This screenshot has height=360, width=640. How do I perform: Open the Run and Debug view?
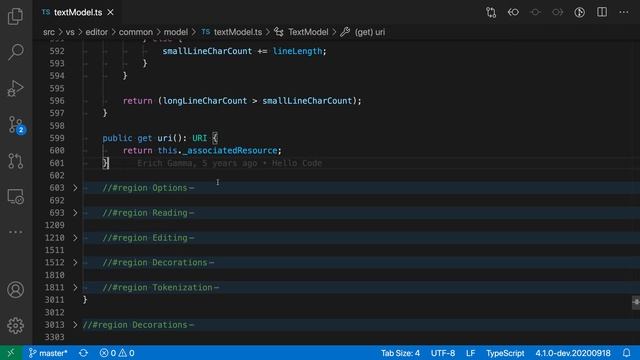click(x=16, y=88)
